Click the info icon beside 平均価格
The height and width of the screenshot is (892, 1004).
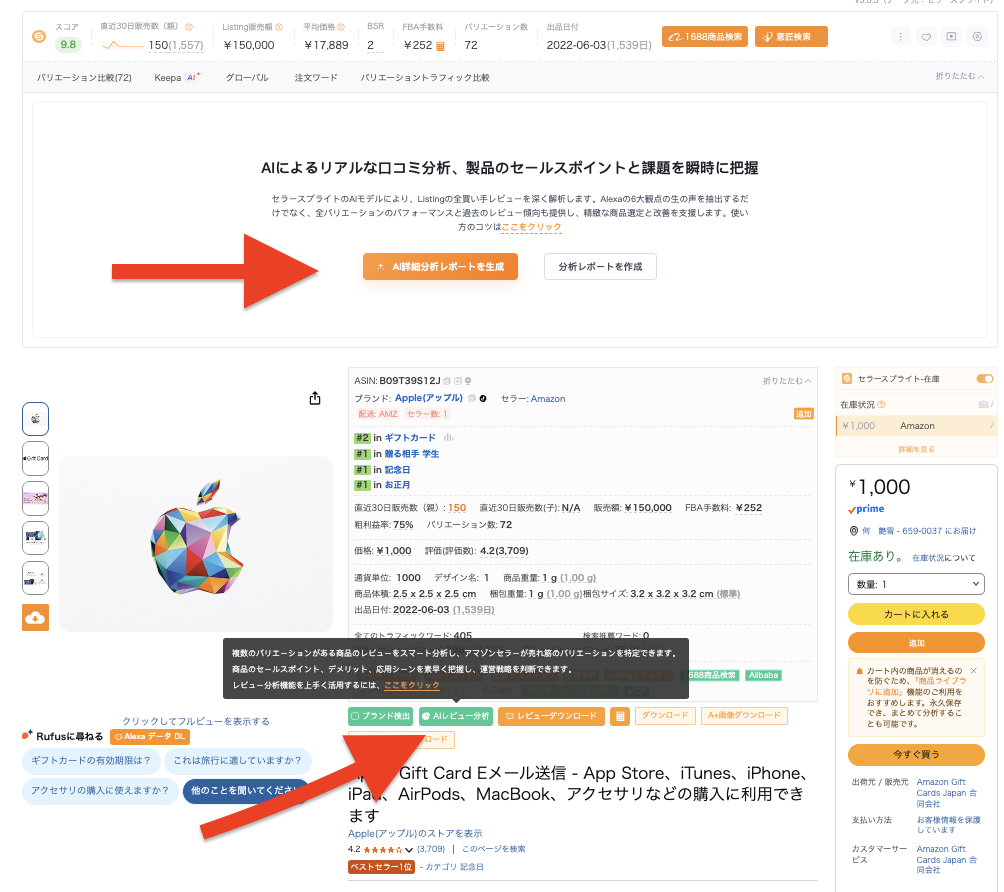pyautogui.click(x=341, y=27)
